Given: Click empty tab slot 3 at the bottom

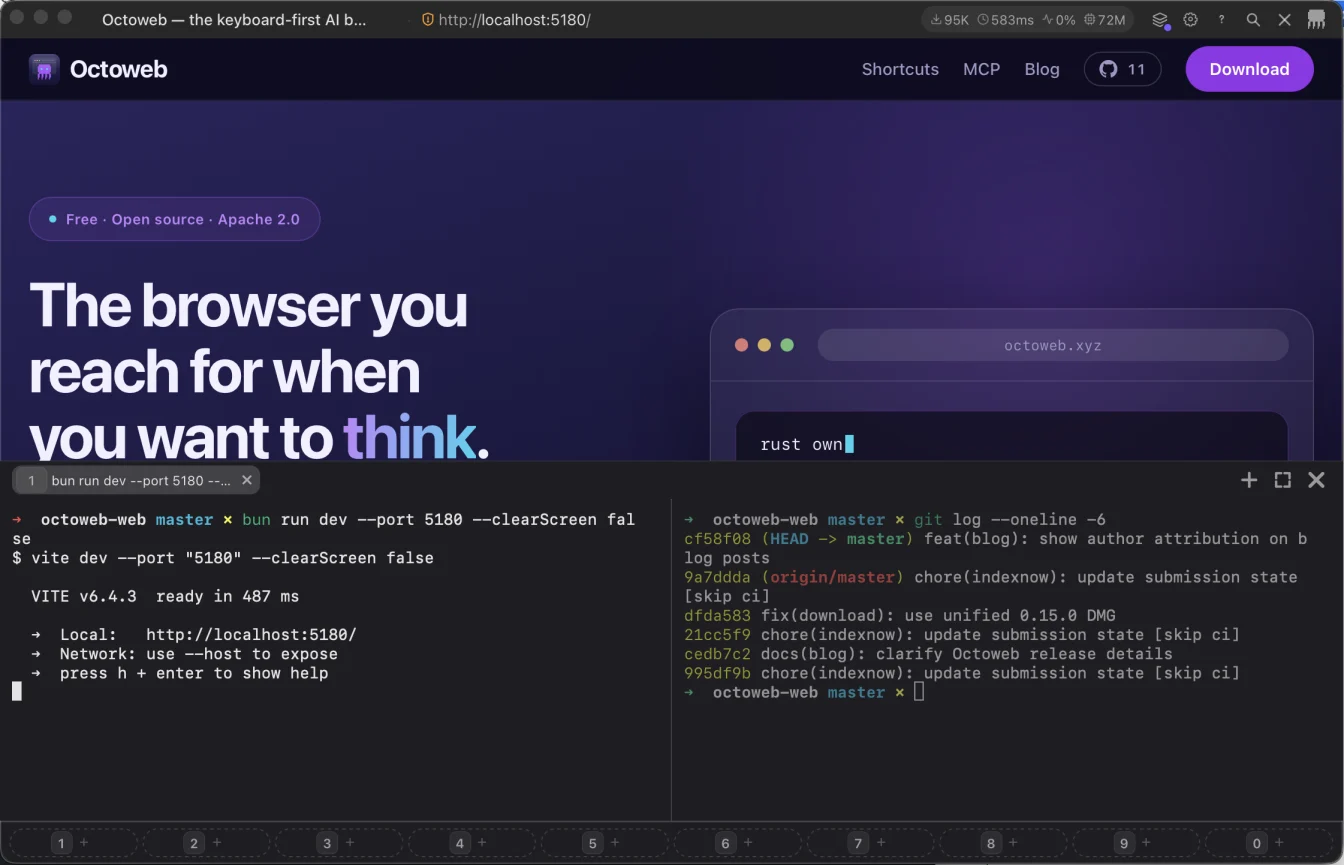Looking at the screenshot, I should pyautogui.click(x=339, y=843).
